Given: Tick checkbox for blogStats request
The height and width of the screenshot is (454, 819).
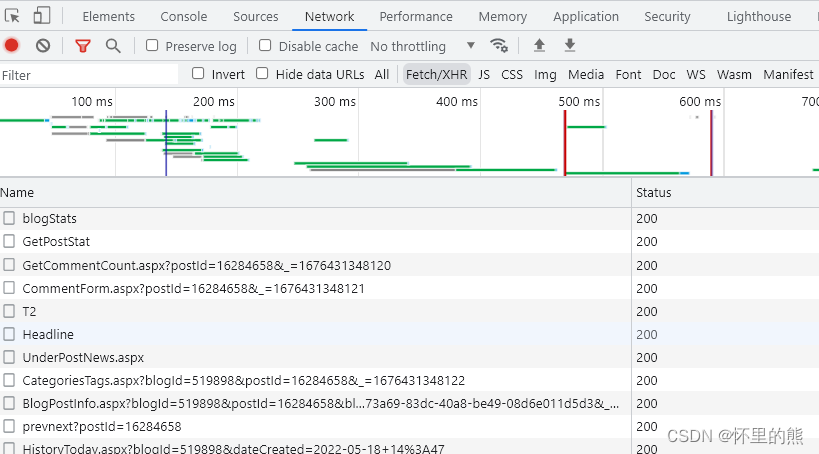Looking at the screenshot, I should pyautogui.click(x=9, y=218).
